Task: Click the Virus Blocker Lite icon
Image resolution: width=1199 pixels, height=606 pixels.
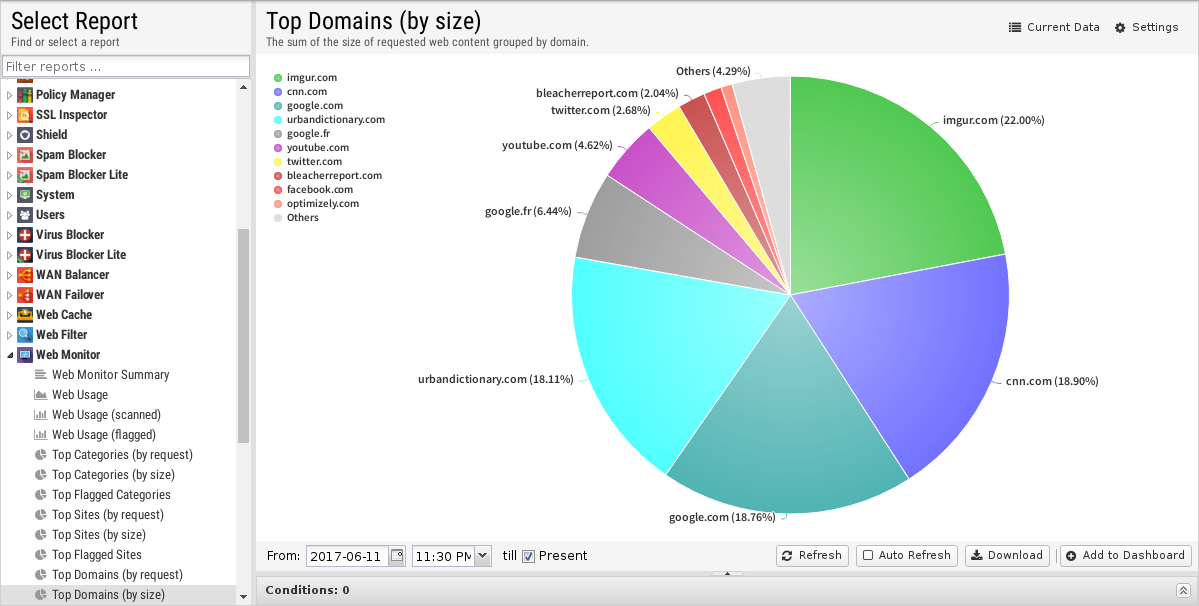Action: tap(24, 254)
